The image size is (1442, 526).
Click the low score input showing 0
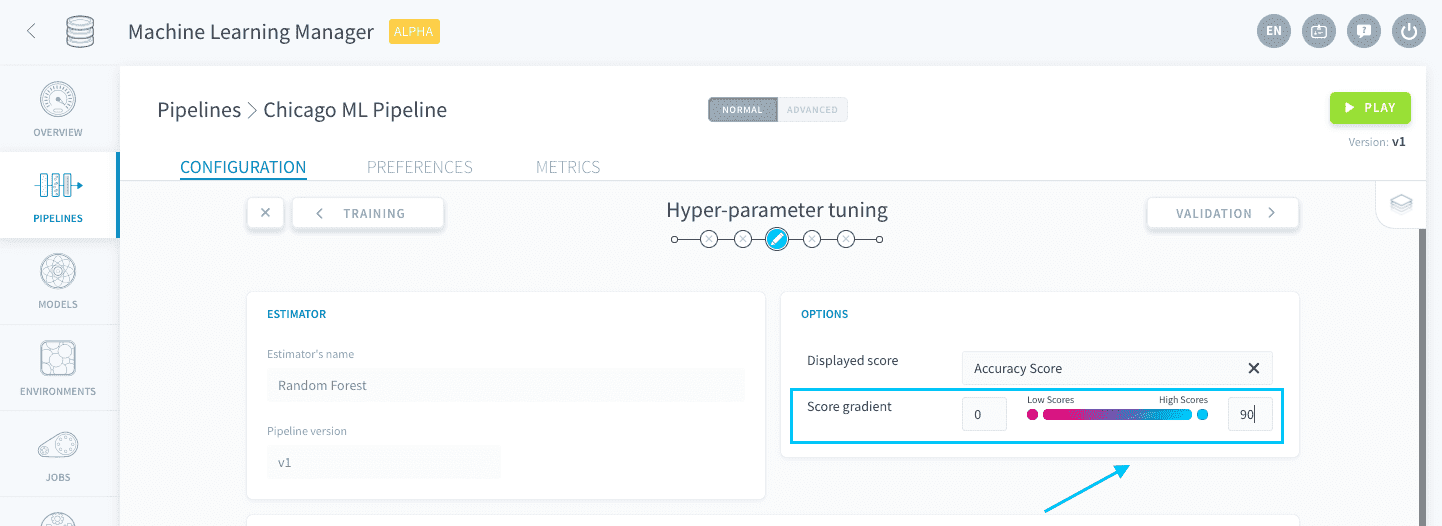click(984, 414)
